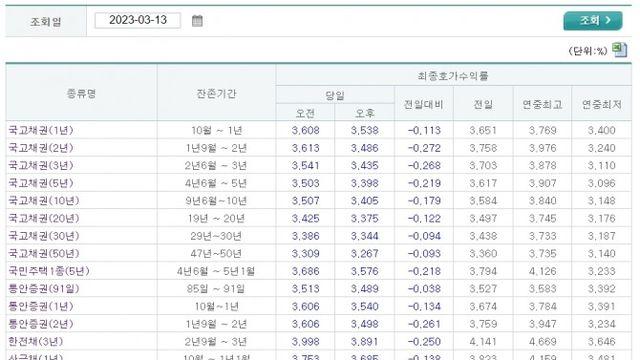Click afternoon yield 3,486 for 국고채권(2년)
The height and width of the screenshot is (360, 640).
tap(364, 148)
